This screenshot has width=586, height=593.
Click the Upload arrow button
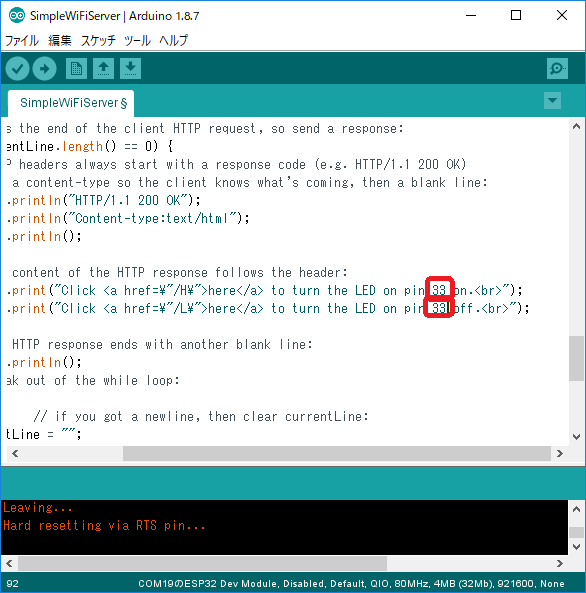(x=45, y=69)
